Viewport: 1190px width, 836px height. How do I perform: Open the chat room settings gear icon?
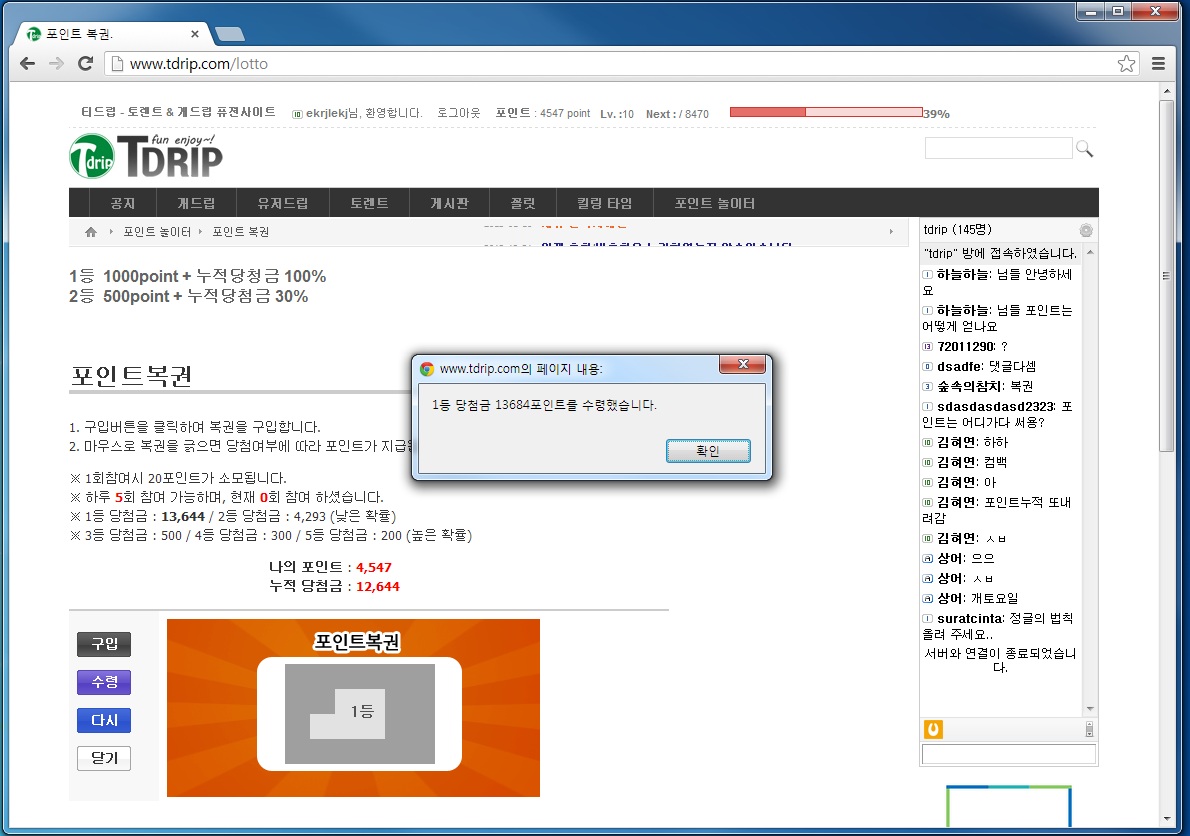pos(1086,230)
